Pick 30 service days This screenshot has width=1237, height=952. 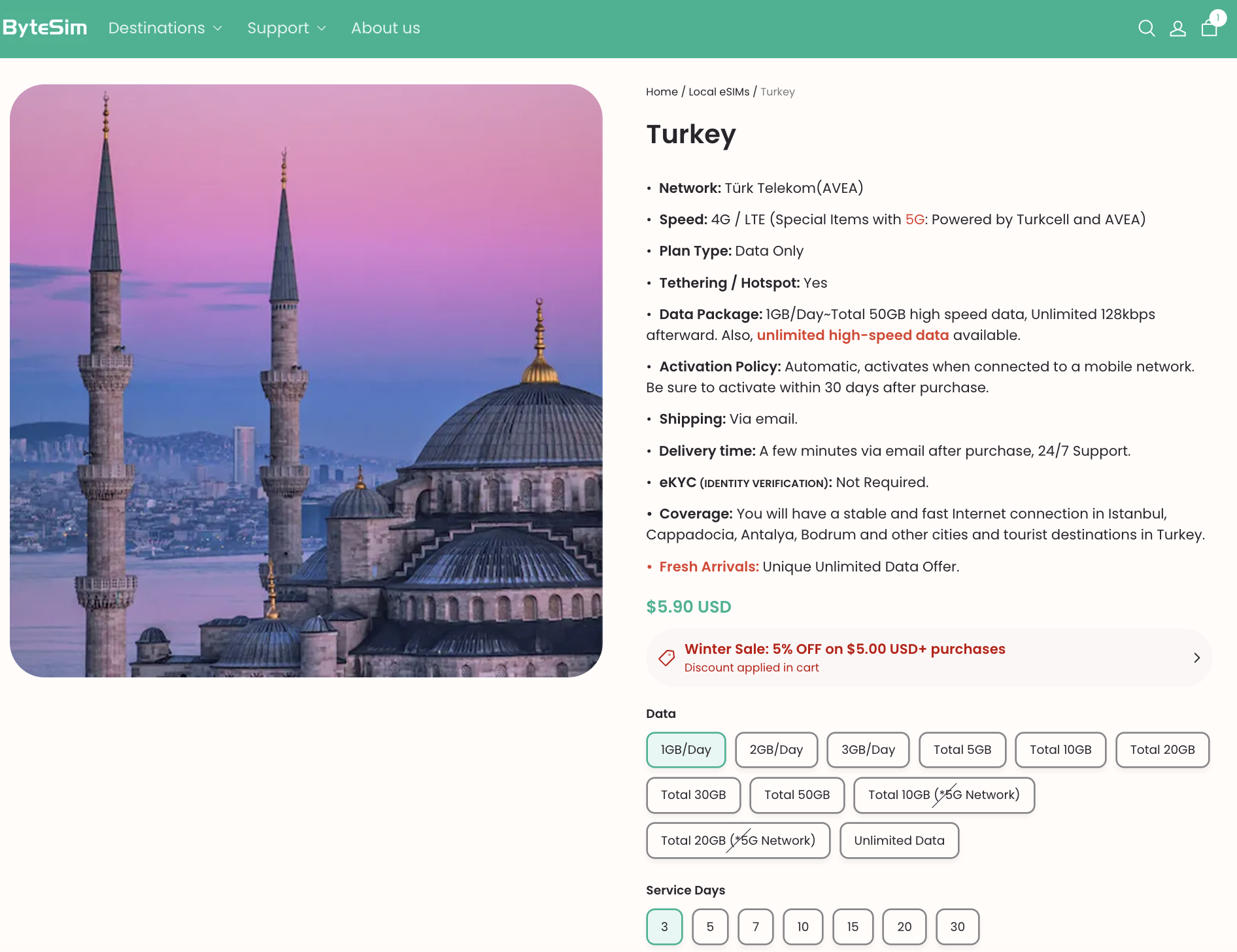[957, 927]
